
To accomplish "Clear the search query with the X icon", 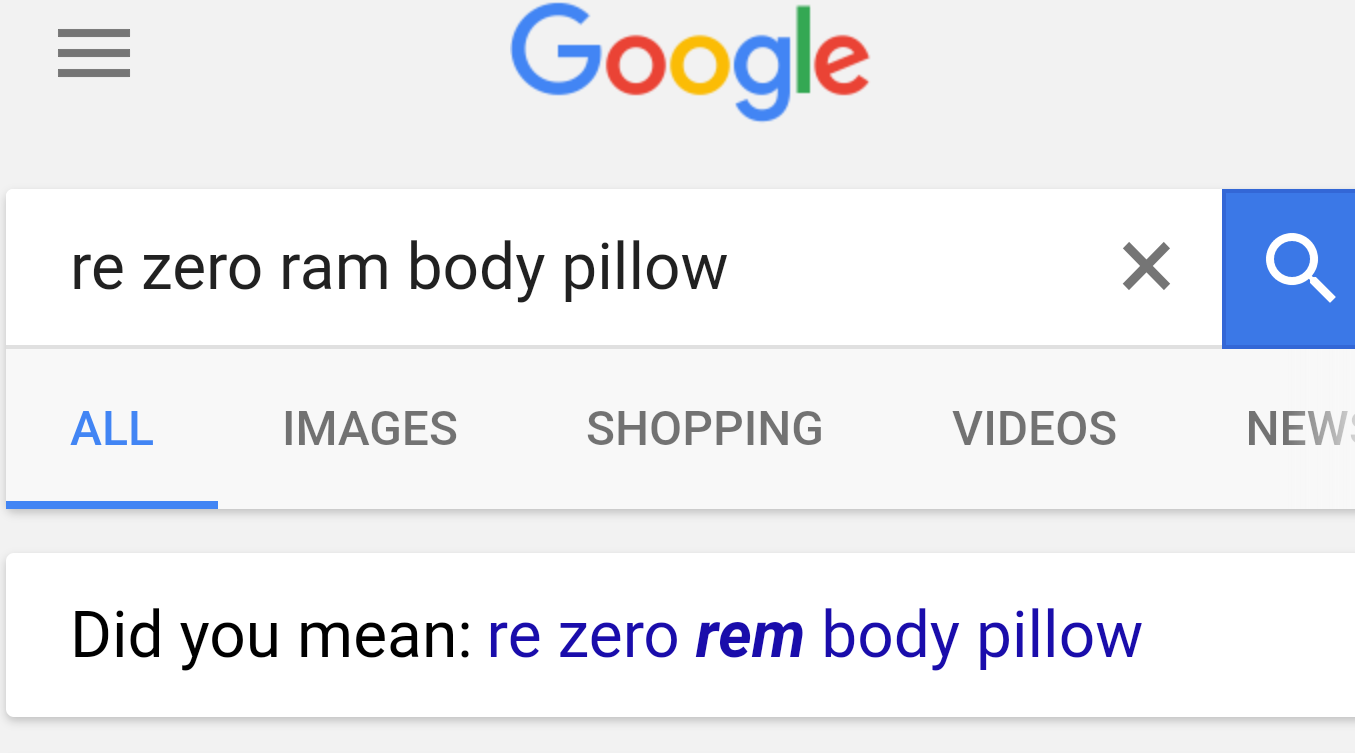I will click(1145, 267).
